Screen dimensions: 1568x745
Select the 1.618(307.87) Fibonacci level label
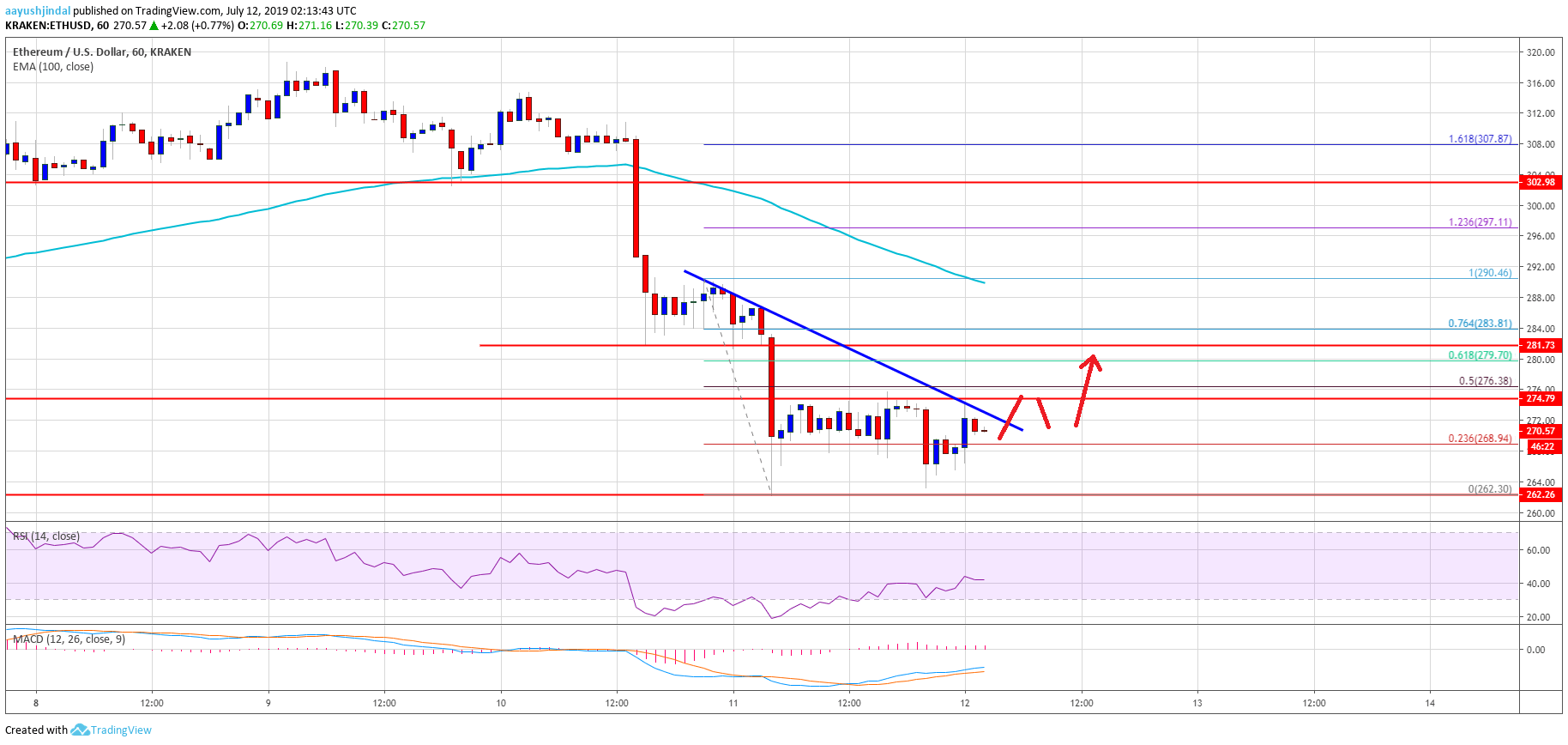coord(1480,139)
